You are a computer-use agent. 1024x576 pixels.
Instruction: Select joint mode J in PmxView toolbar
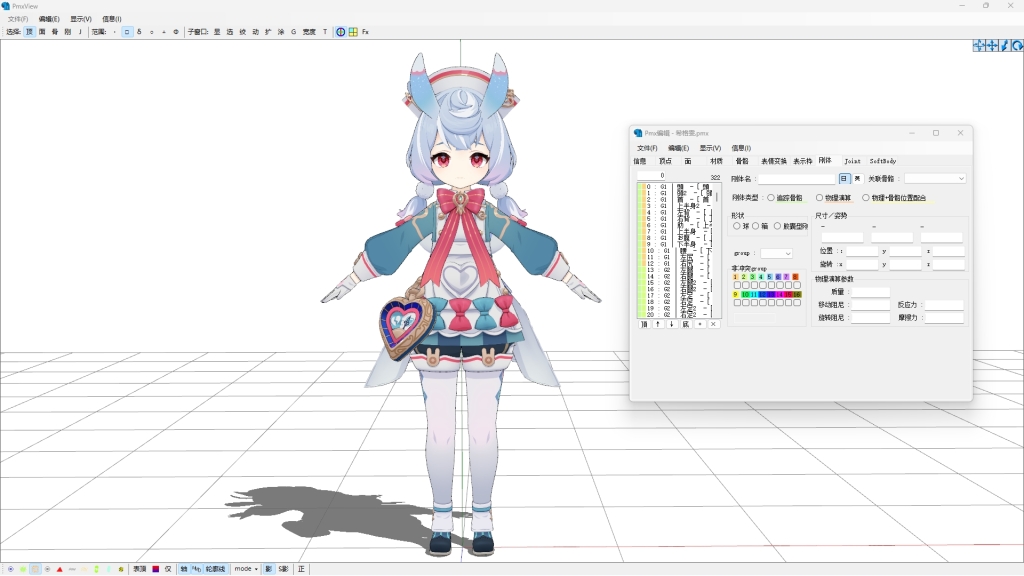pyautogui.click(x=80, y=31)
